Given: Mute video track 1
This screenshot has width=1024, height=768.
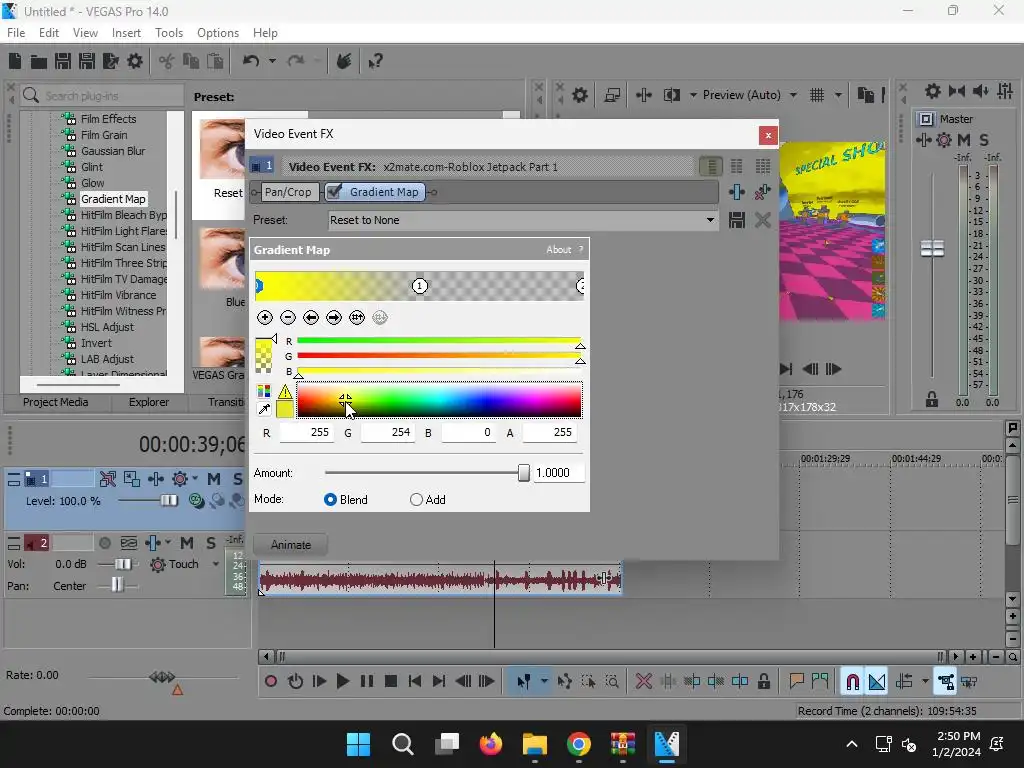Looking at the screenshot, I should coord(214,479).
